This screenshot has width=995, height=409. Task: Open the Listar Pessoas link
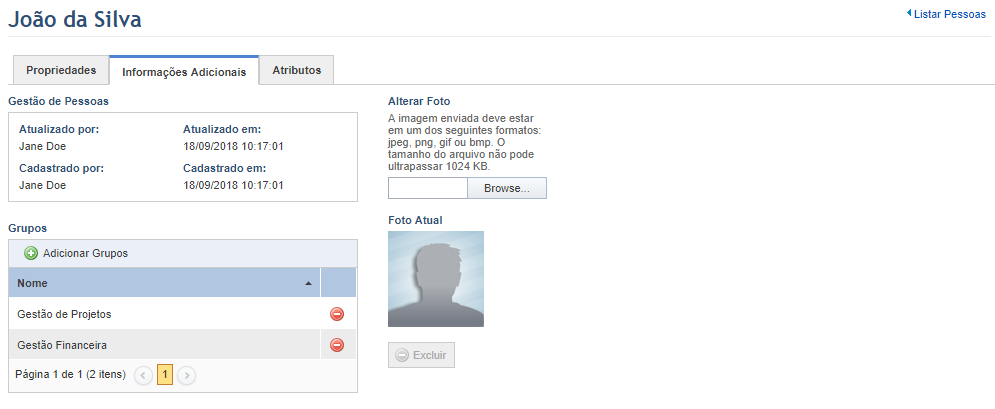click(x=949, y=14)
